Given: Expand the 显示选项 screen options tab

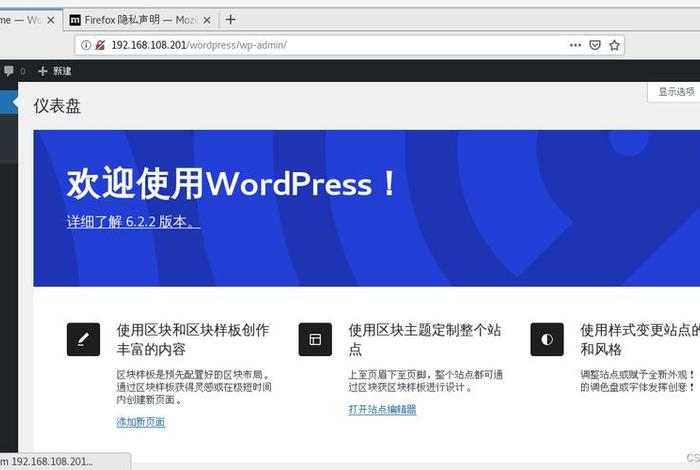Looking at the screenshot, I should (675, 92).
